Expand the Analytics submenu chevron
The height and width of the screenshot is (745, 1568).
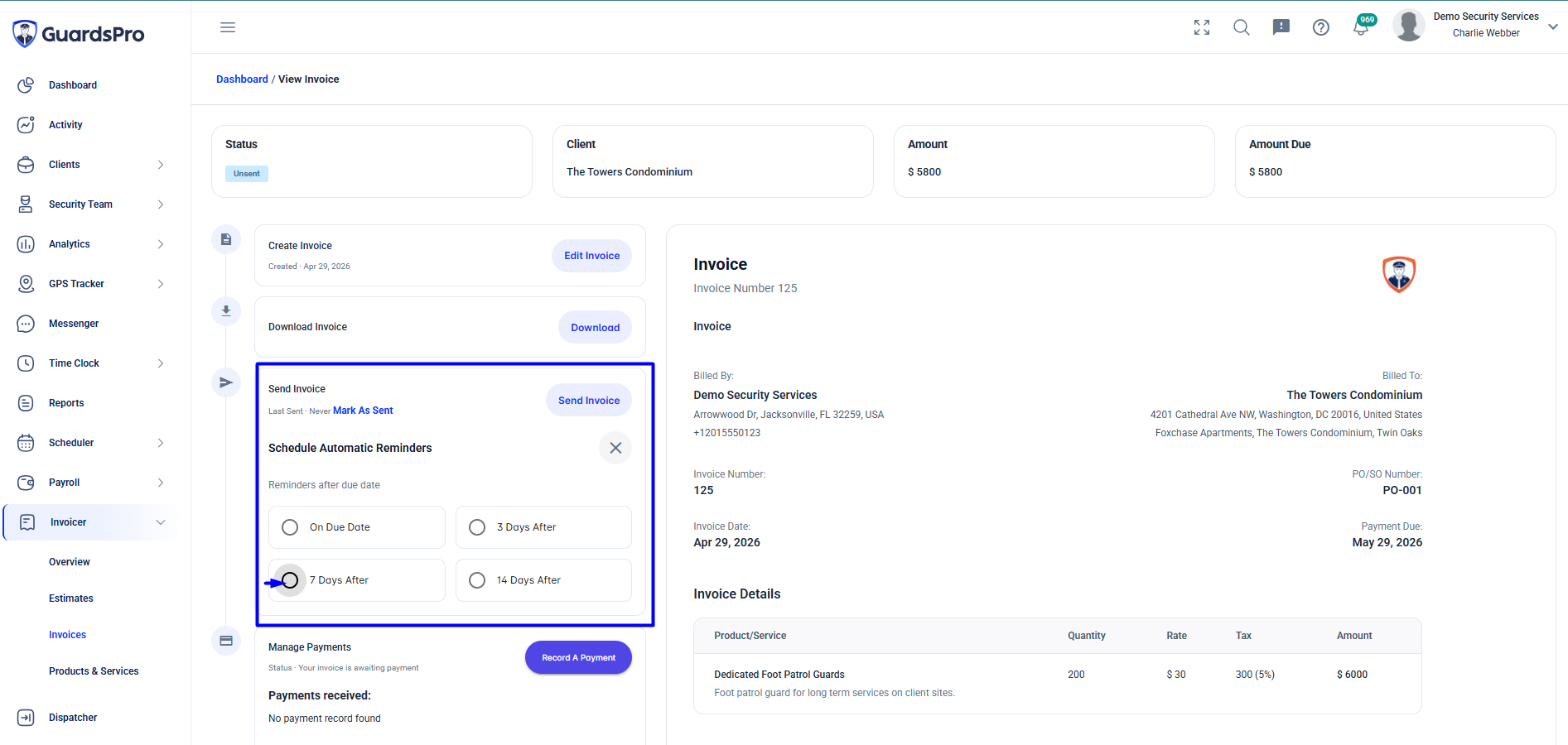pos(161,244)
